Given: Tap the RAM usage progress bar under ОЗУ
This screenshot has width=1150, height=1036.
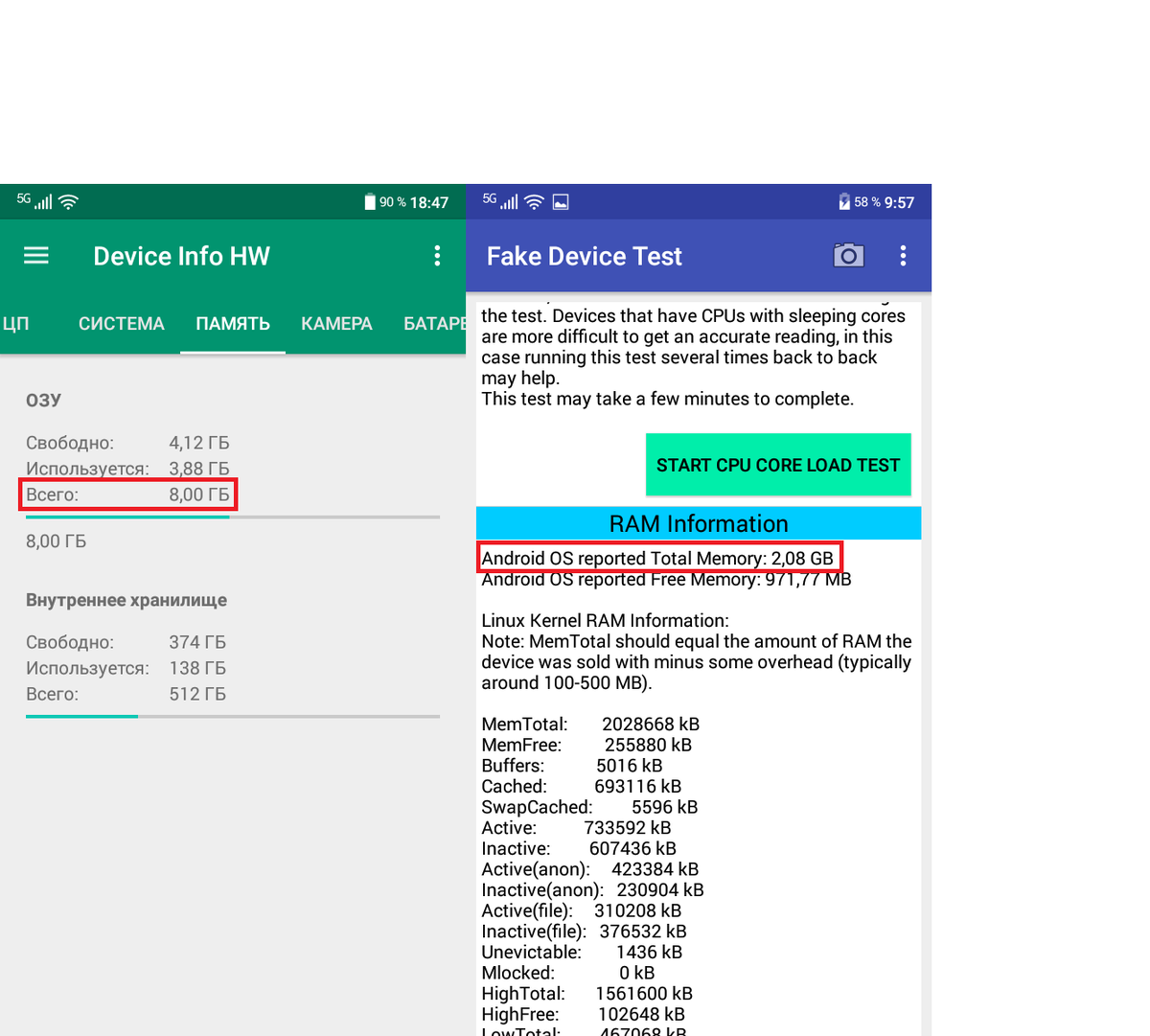Looking at the screenshot, I should coord(233,518).
